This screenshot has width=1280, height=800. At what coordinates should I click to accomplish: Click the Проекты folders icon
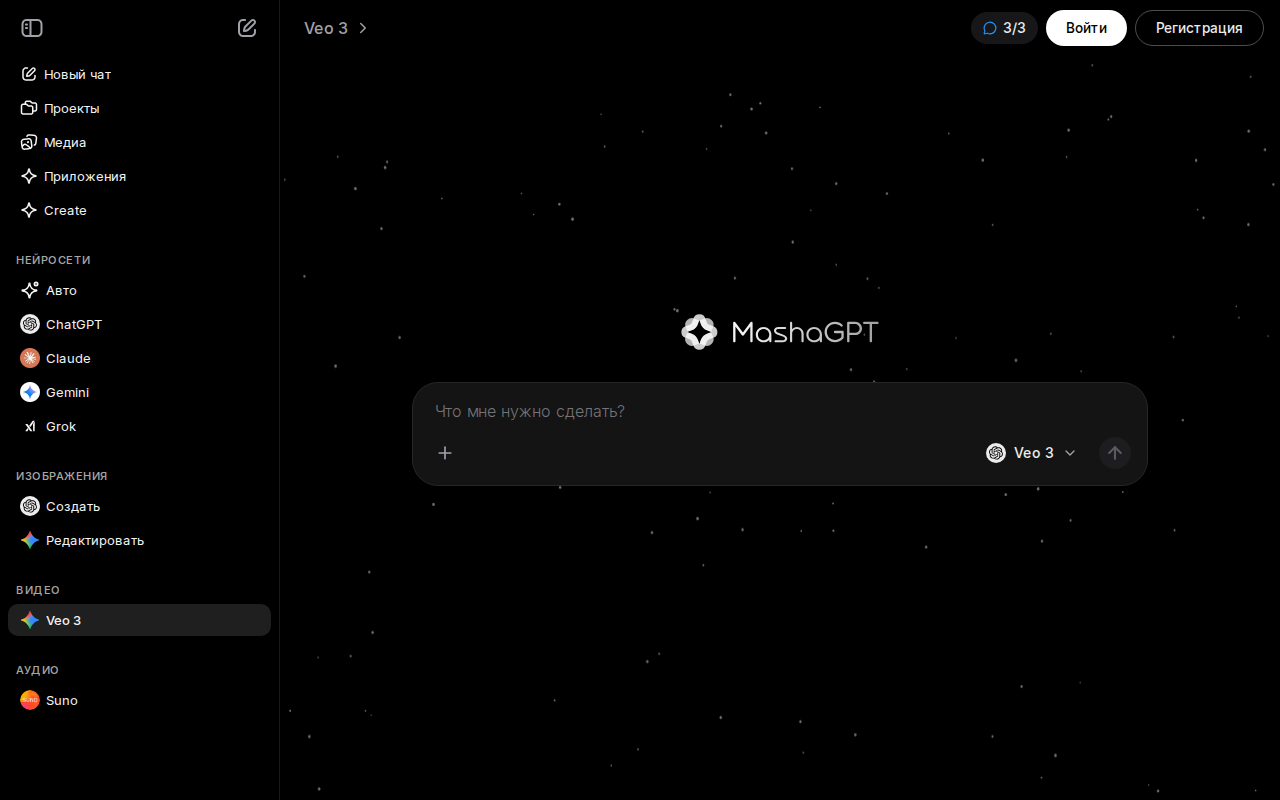click(x=29, y=108)
